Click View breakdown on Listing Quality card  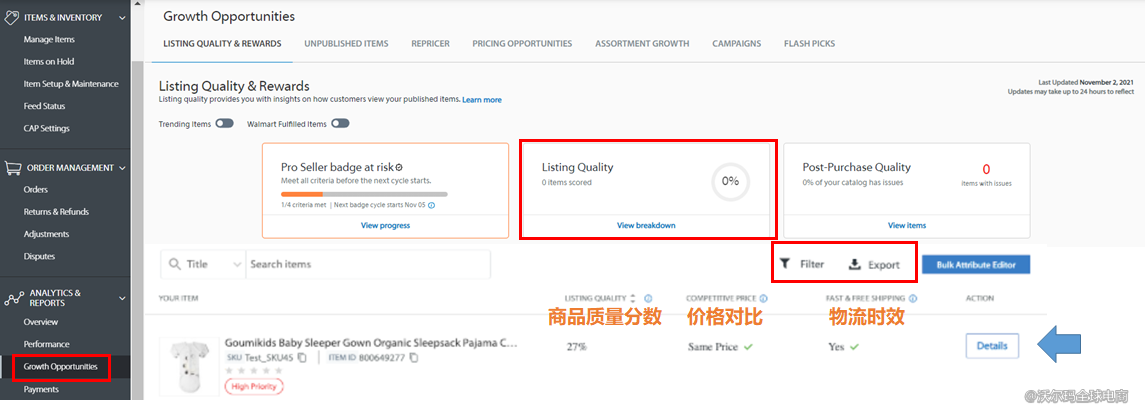(646, 226)
